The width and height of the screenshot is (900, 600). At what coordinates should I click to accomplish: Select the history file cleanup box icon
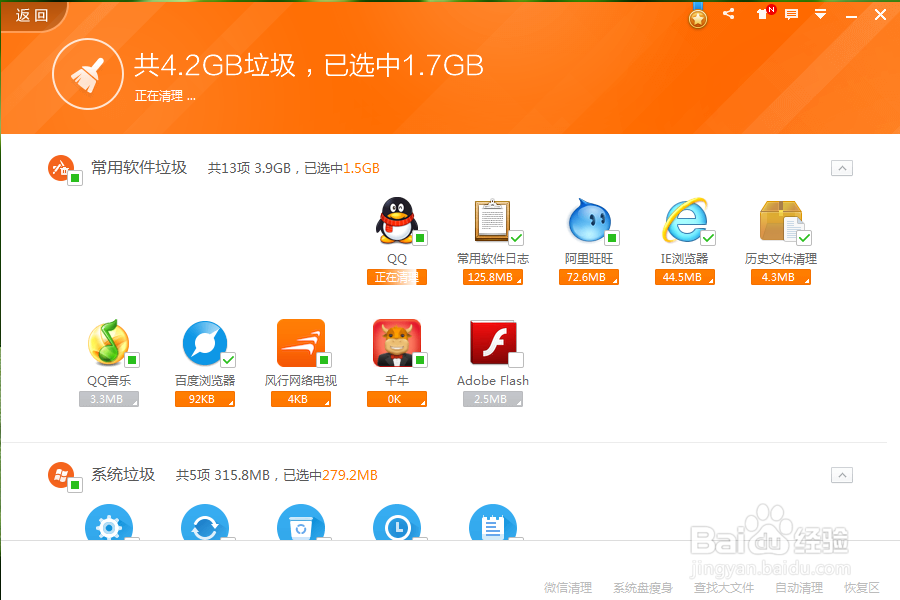[x=781, y=220]
